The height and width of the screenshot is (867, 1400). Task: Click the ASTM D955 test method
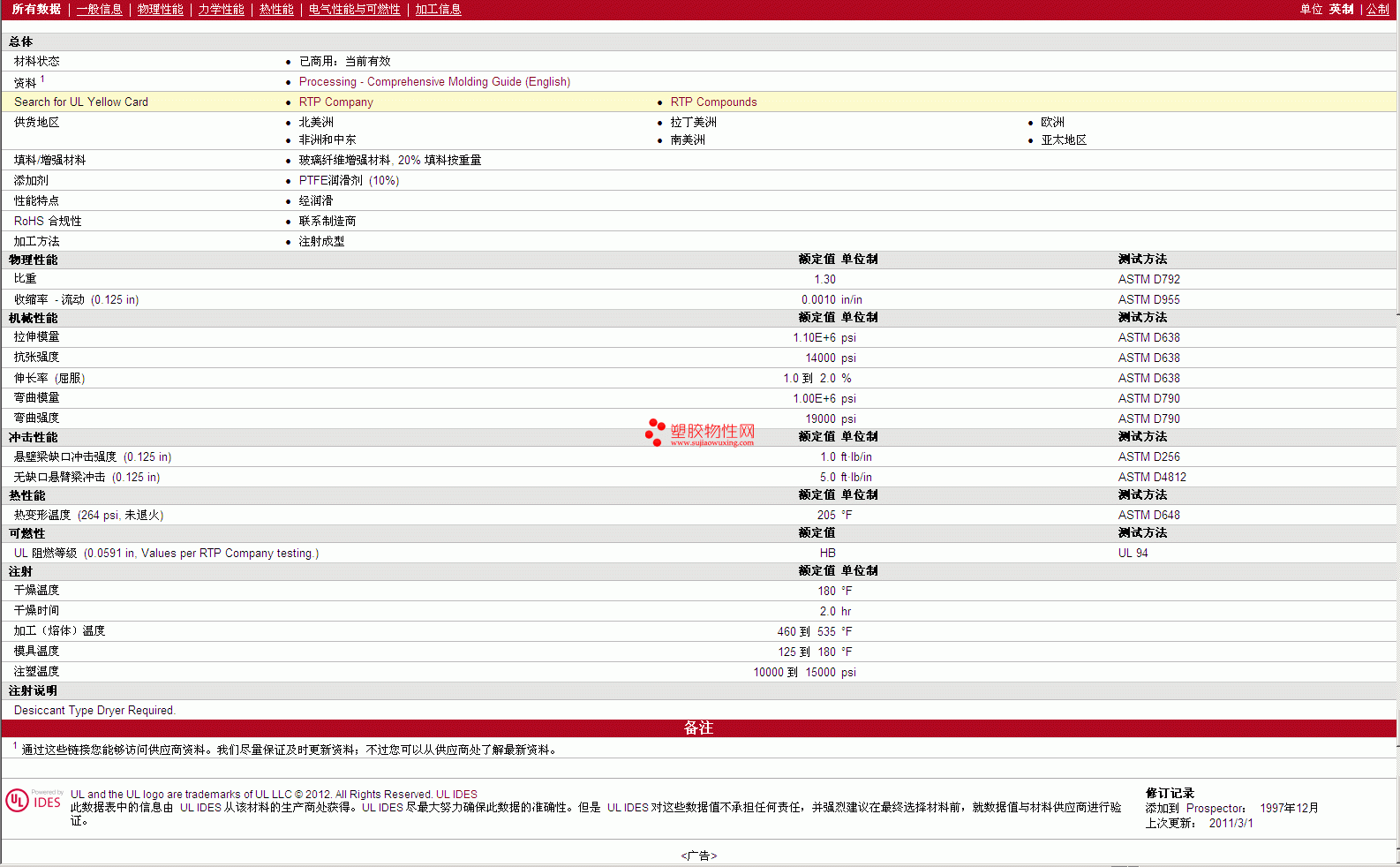click(1148, 299)
